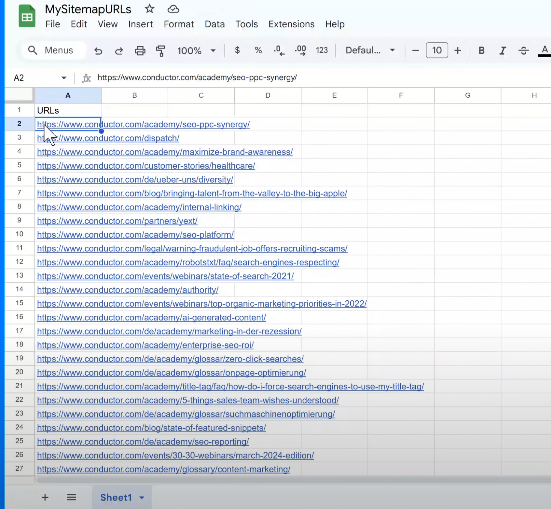The width and height of the screenshot is (551, 509).
Task: Open the state-of-search-2021 webinar link
Action: (166, 276)
